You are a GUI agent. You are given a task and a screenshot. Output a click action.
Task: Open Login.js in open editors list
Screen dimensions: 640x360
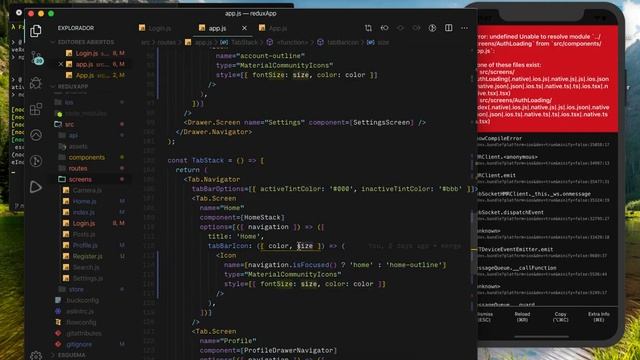(87, 53)
